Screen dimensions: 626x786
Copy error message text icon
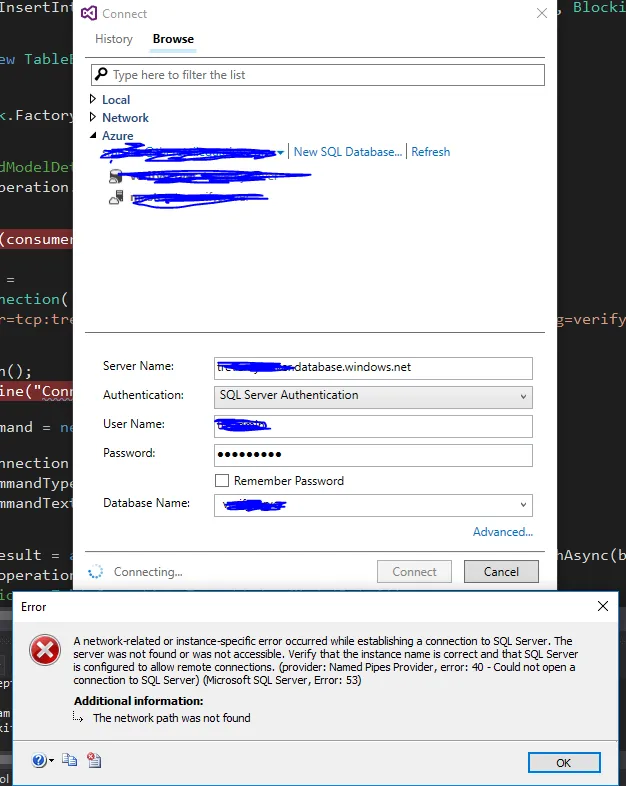coord(69,760)
